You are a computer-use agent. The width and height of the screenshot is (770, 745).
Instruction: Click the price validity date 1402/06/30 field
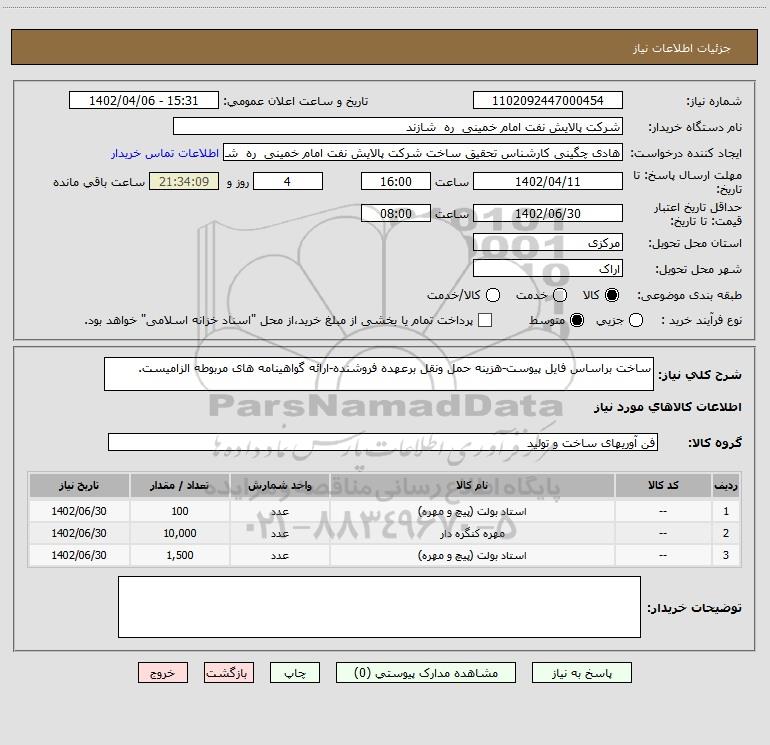[x=548, y=213]
